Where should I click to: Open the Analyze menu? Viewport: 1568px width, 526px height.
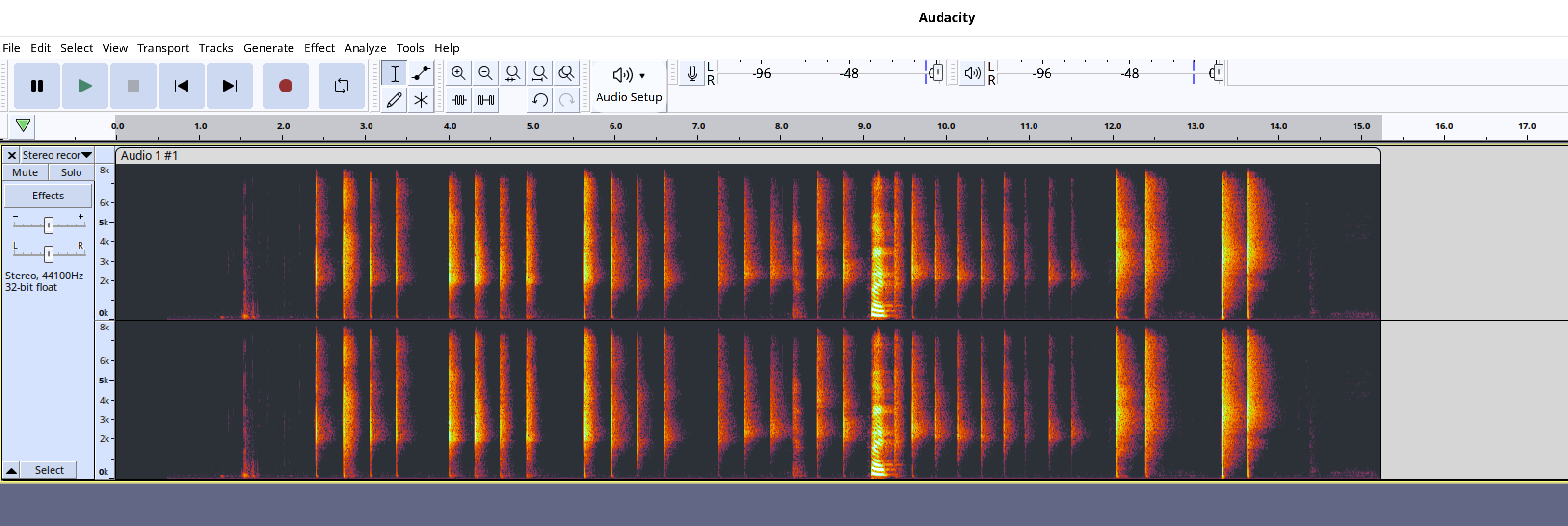[x=365, y=48]
